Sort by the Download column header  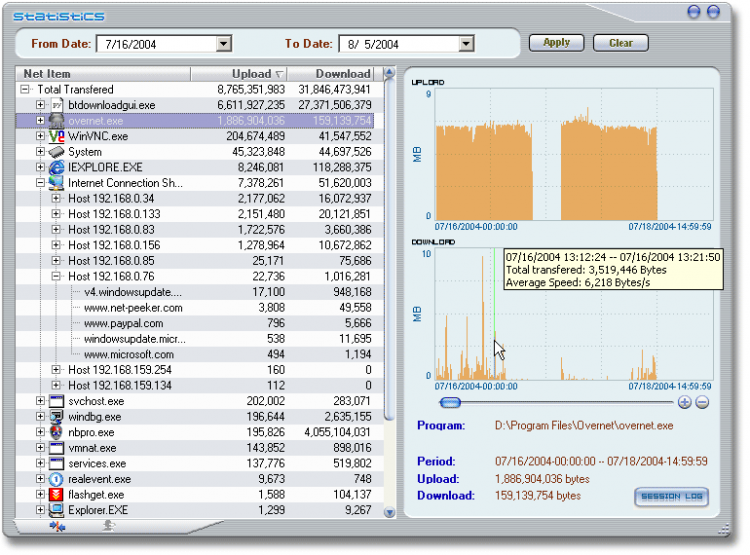[331, 74]
